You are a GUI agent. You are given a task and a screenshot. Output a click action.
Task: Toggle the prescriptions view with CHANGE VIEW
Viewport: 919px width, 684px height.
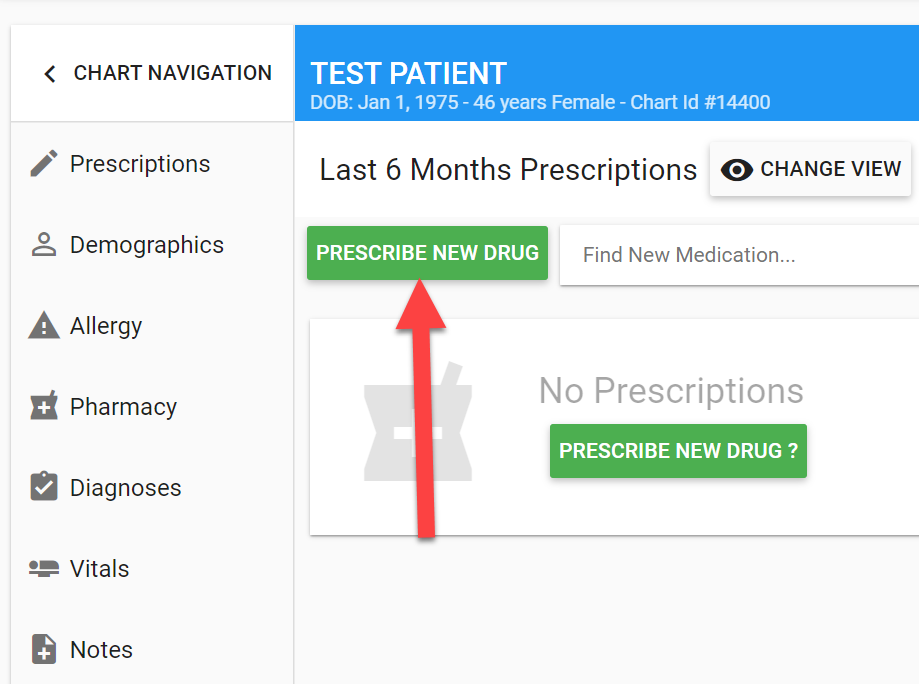(x=810, y=169)
